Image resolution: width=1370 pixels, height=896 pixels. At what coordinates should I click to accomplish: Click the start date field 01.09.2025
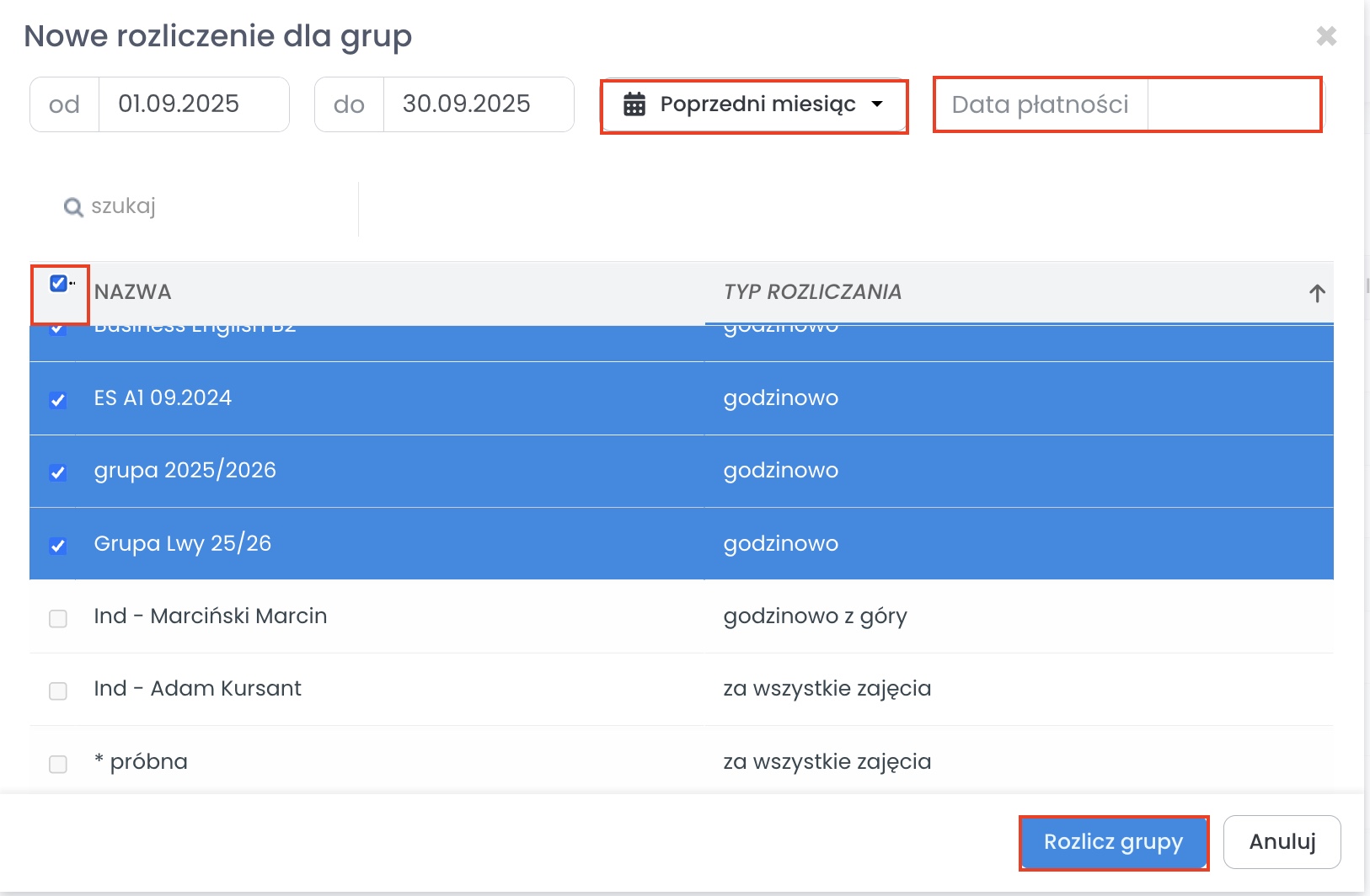(193, 104)
